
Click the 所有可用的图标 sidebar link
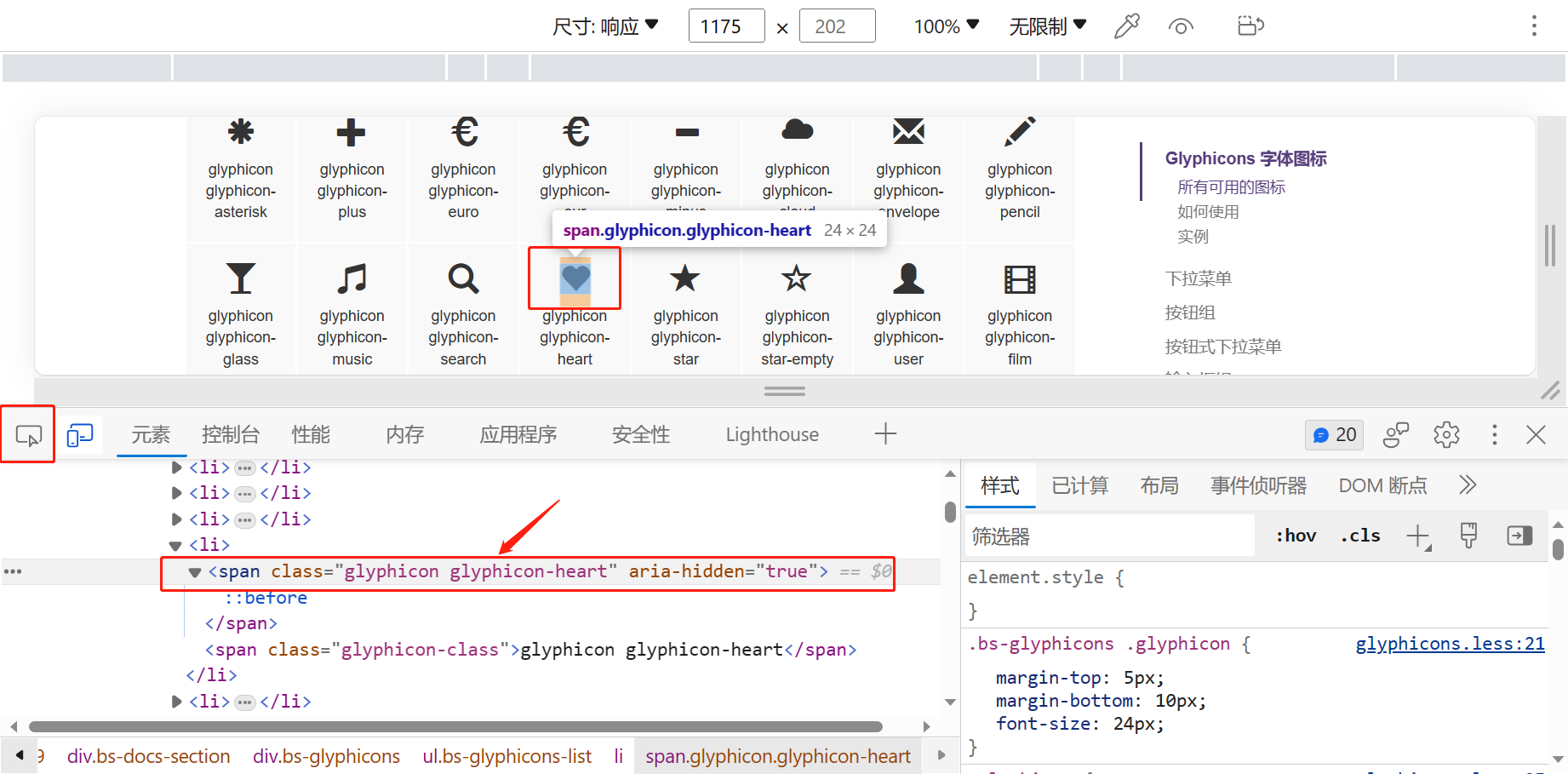click(1231, 187)
